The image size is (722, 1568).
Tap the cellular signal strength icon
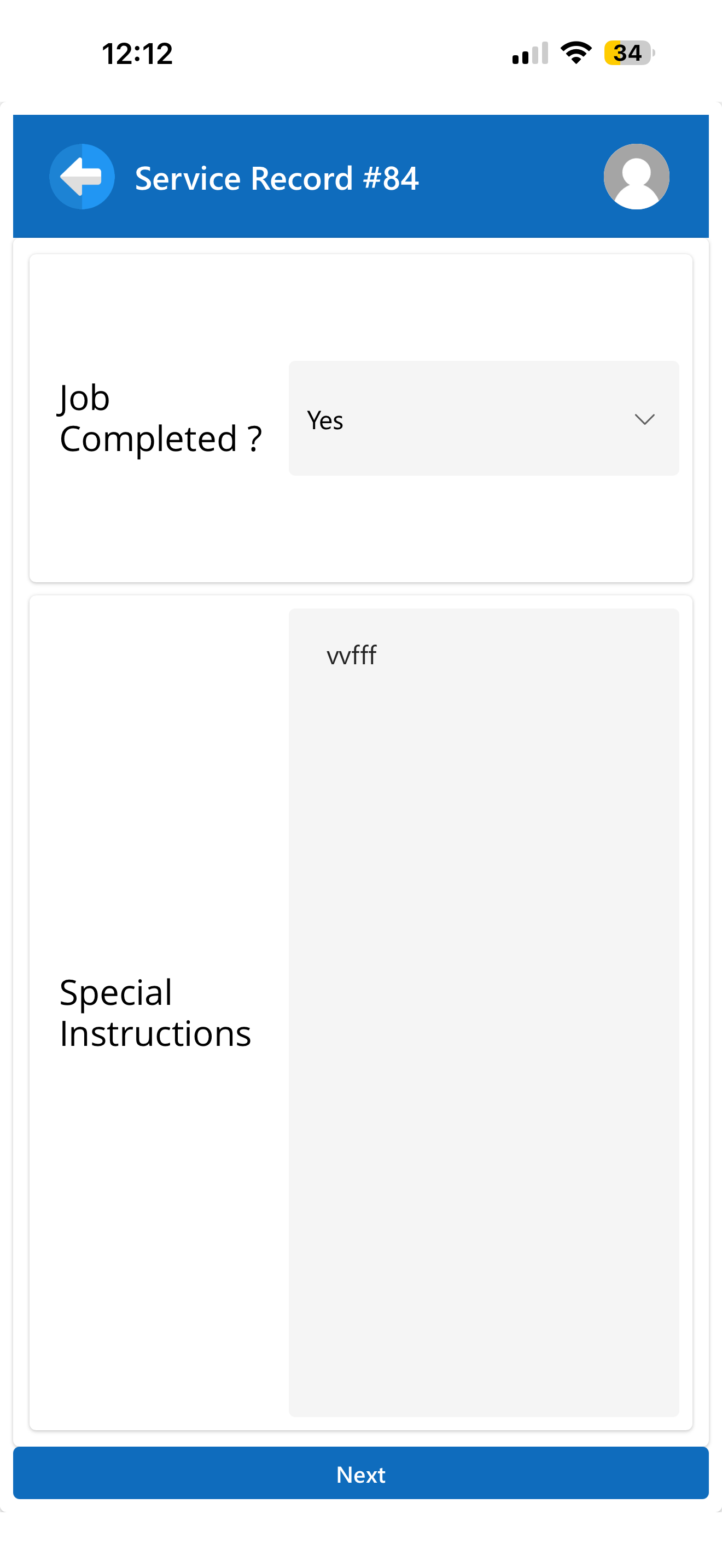point(529,54)
